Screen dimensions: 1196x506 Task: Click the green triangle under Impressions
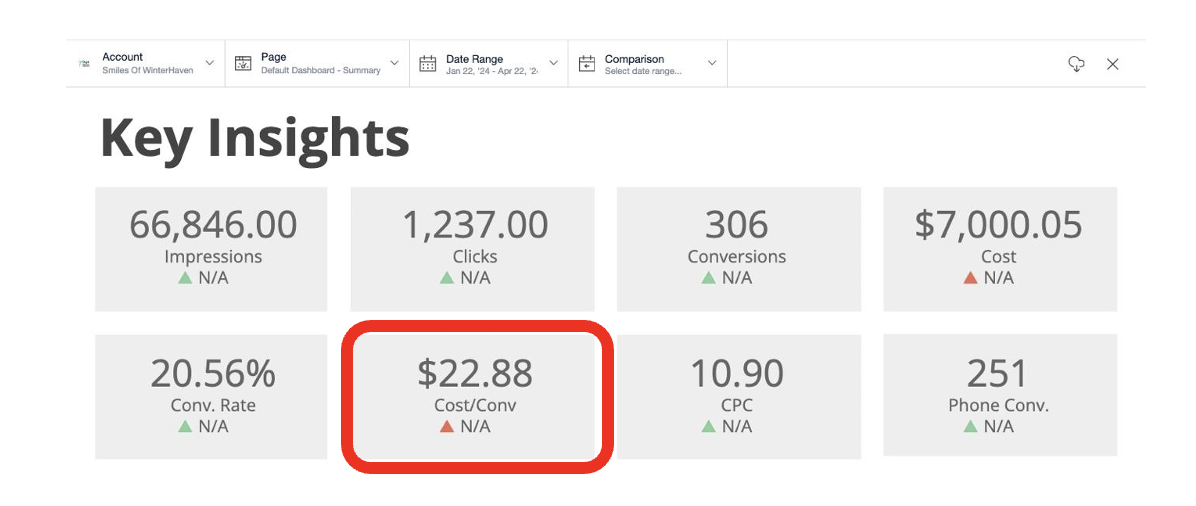pos(184,278)
